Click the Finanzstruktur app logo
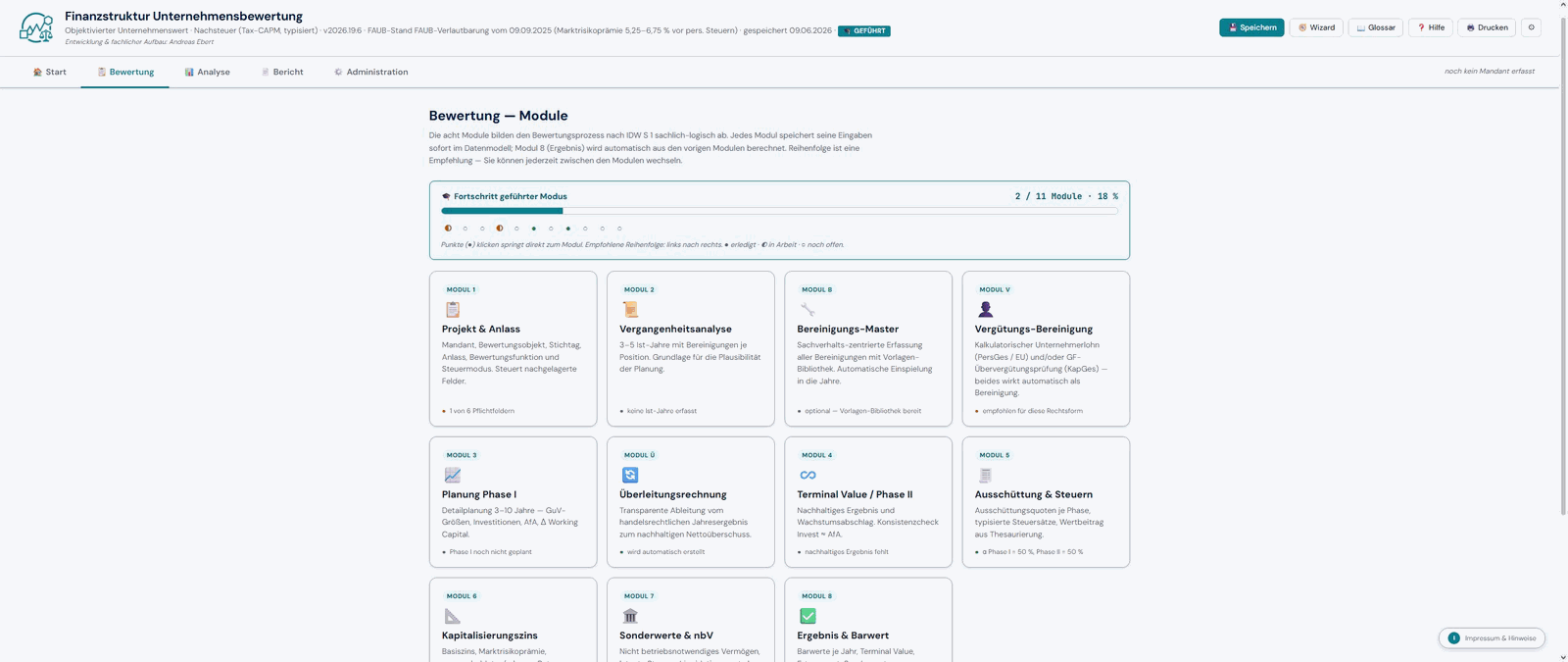Viewport: 1568px width, 662px height. 36,27
